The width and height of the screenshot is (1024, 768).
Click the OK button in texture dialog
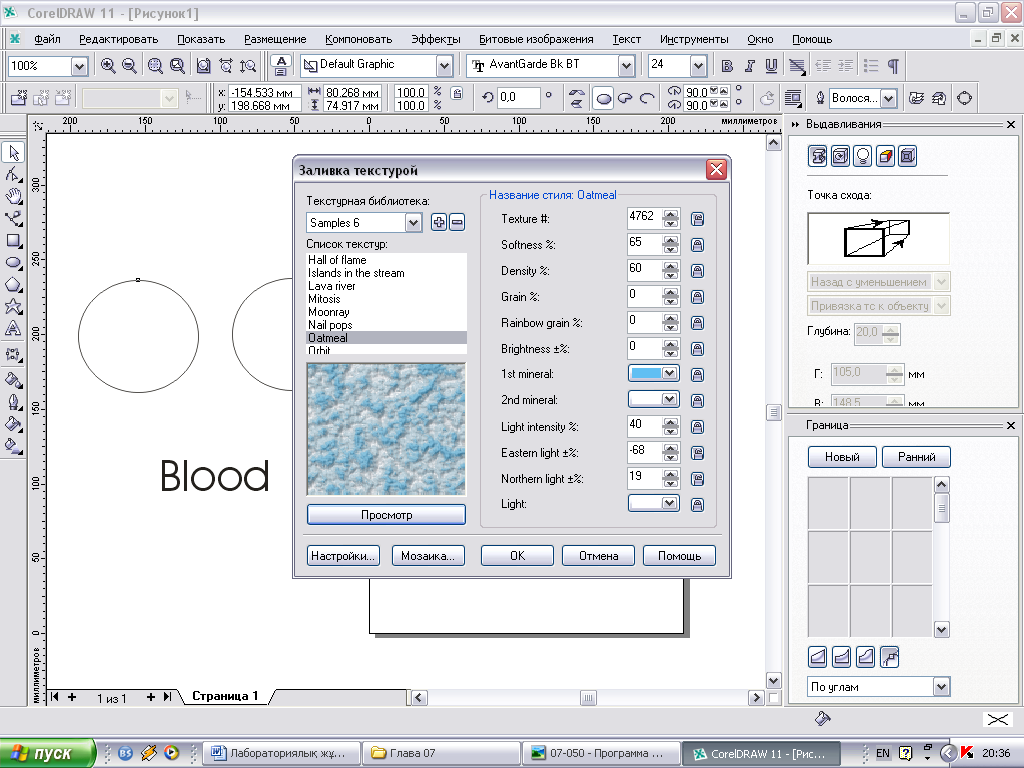(x=517, y=556)
